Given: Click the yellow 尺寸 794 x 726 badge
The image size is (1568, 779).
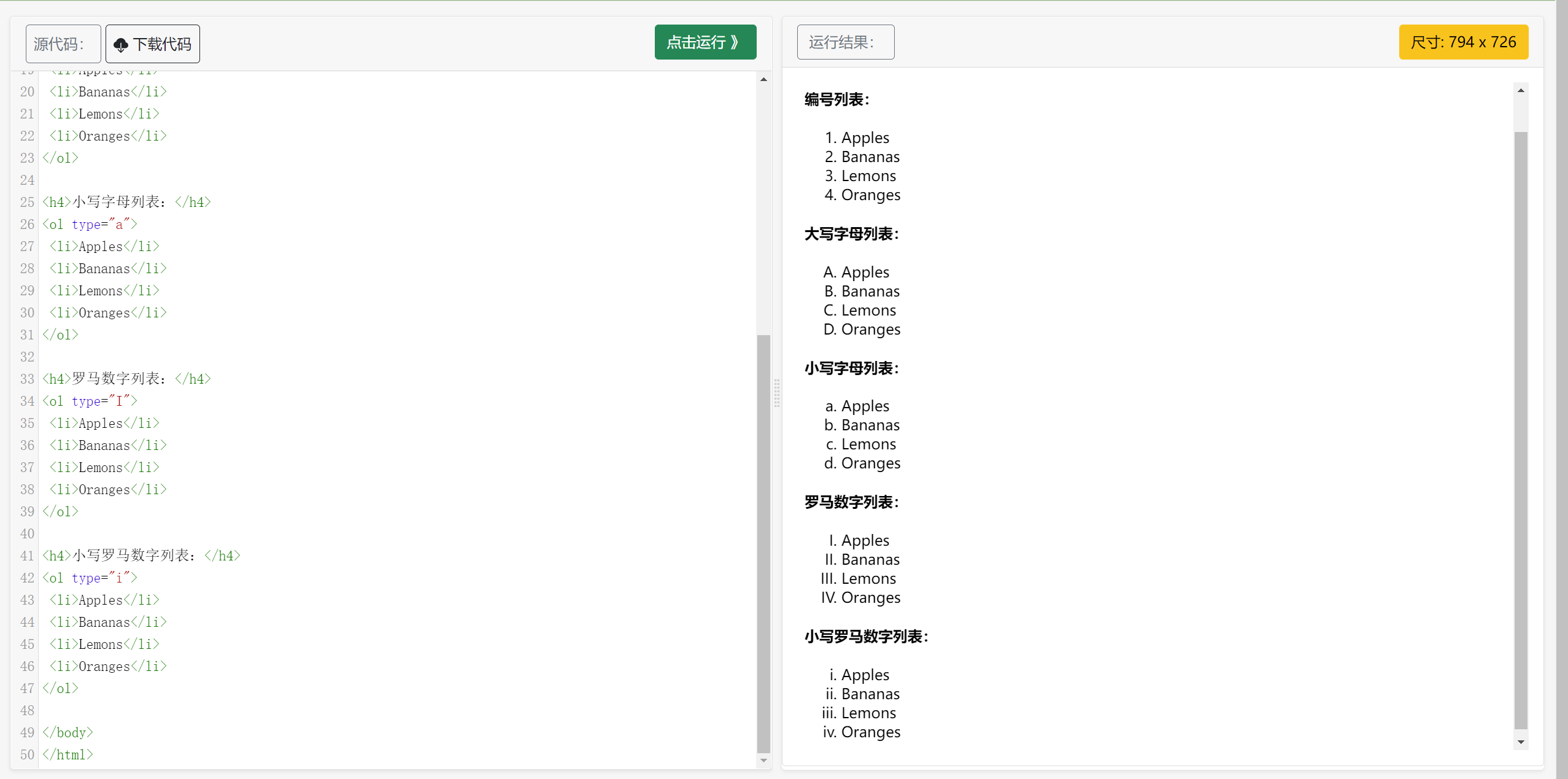Looking at the screenshot, I should [1463, 42].
